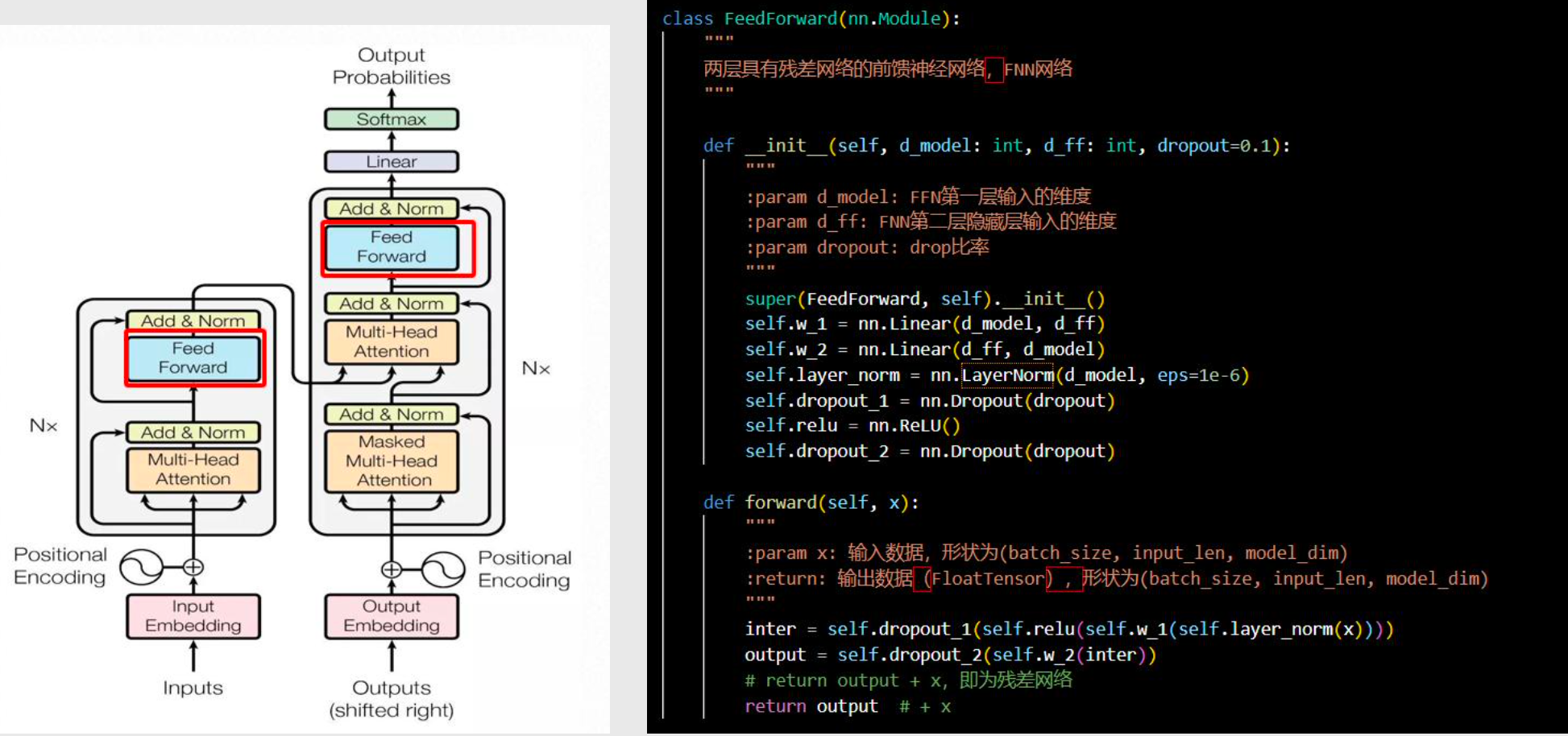Click the self.dropout_2 = nn.Dropout line

[930, 452]
